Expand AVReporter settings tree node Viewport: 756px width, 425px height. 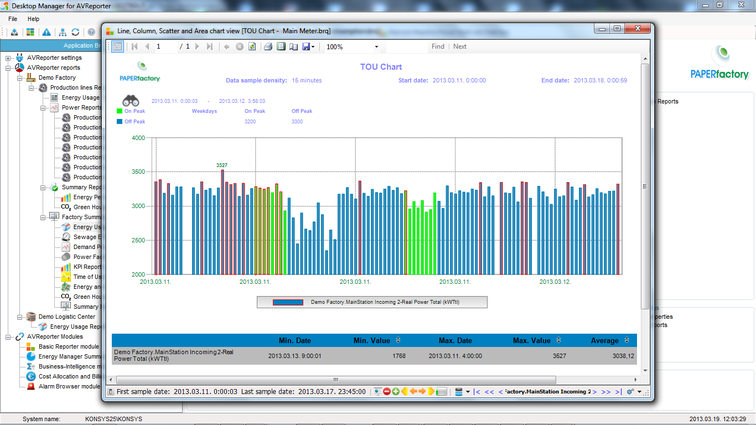[x=8, y=58]
